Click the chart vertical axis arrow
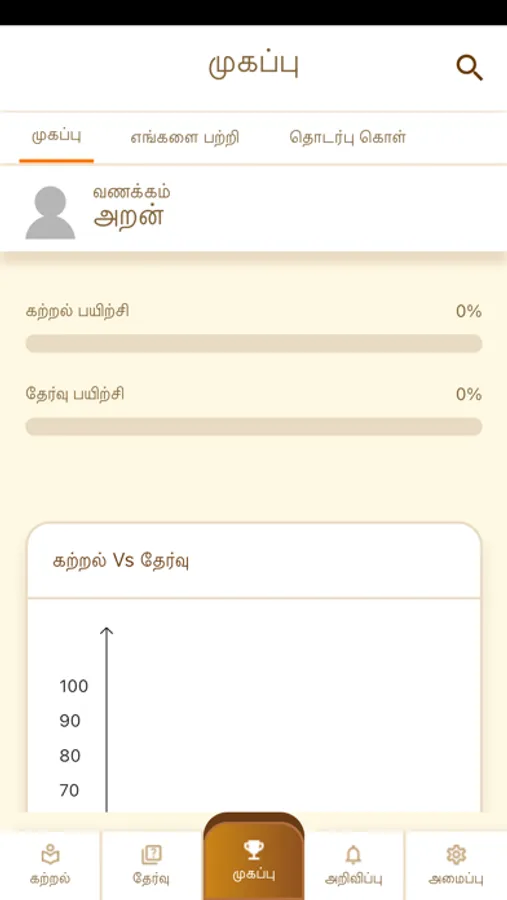Screen dimensions: 507x900 106,719
